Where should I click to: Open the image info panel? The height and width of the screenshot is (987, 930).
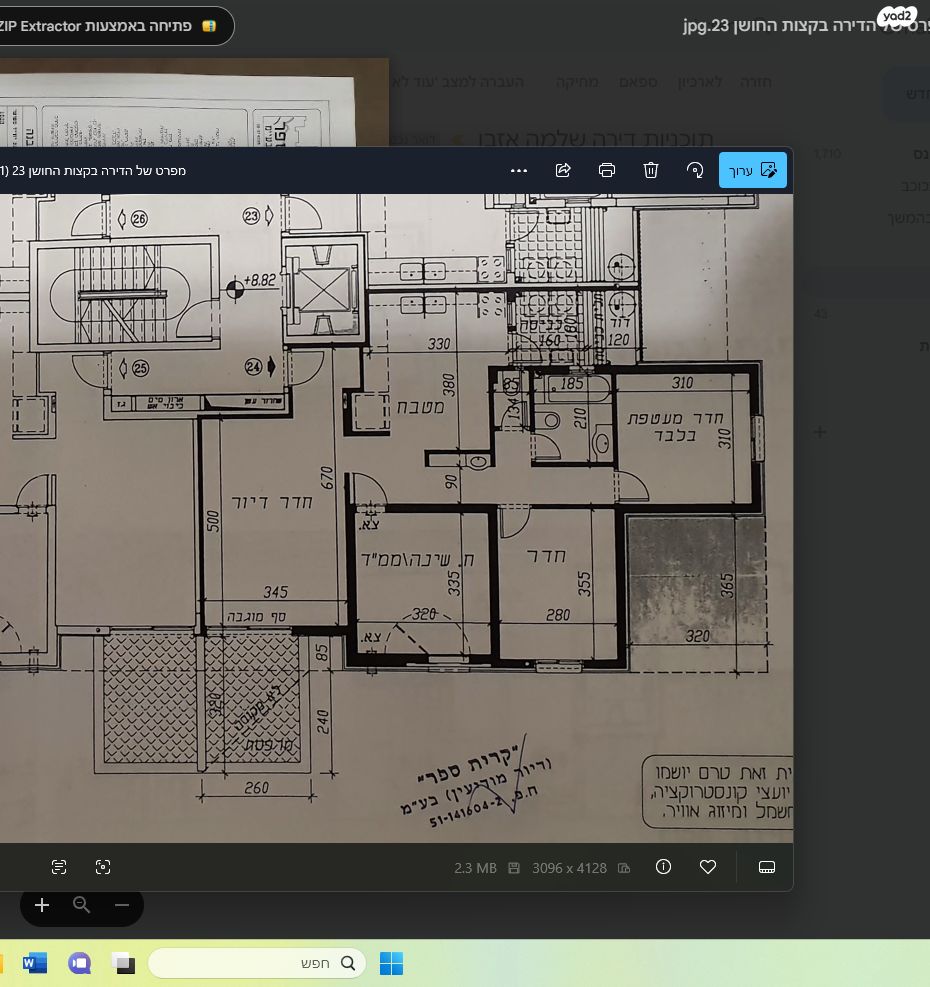pos(663,867)
